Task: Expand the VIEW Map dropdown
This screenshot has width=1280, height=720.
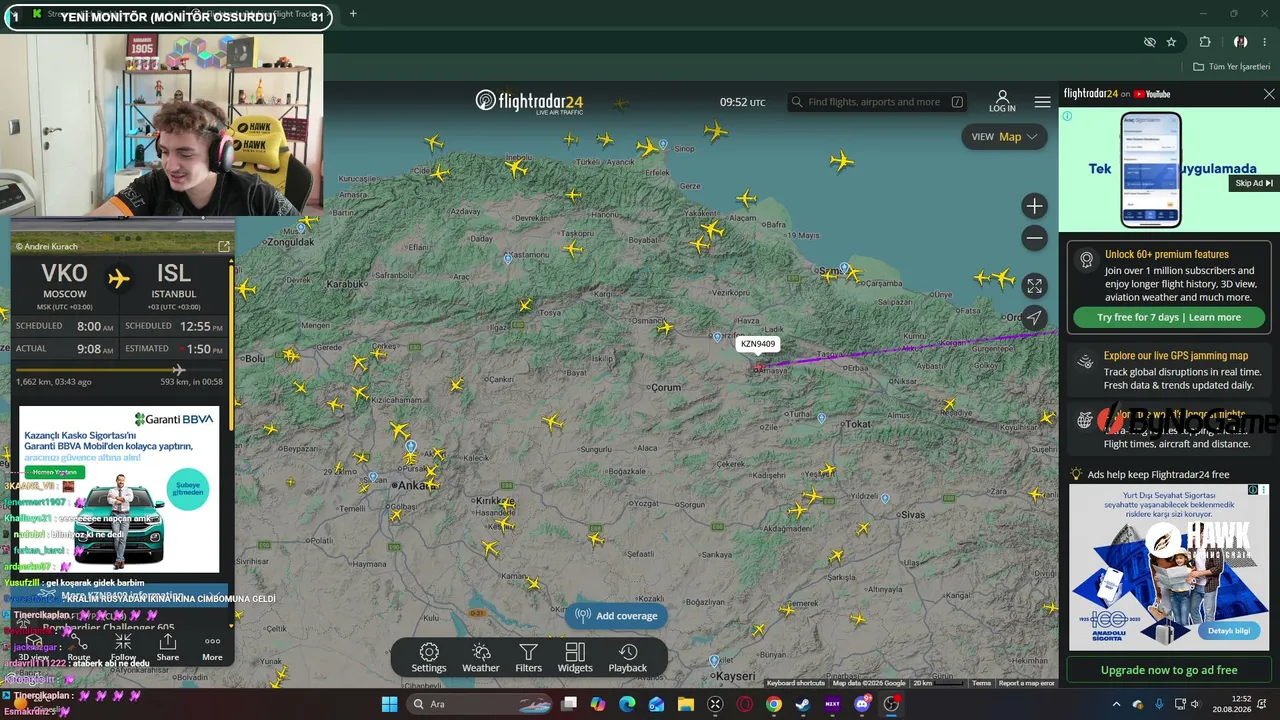Action: click(1005, 137)
